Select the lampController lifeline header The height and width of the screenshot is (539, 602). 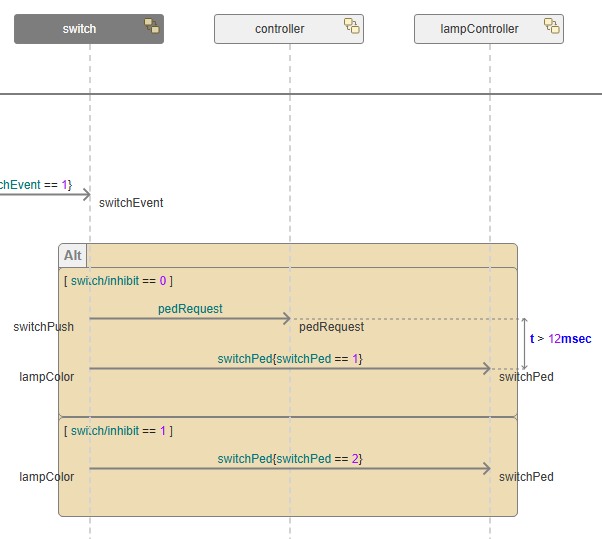pos(489,29)
